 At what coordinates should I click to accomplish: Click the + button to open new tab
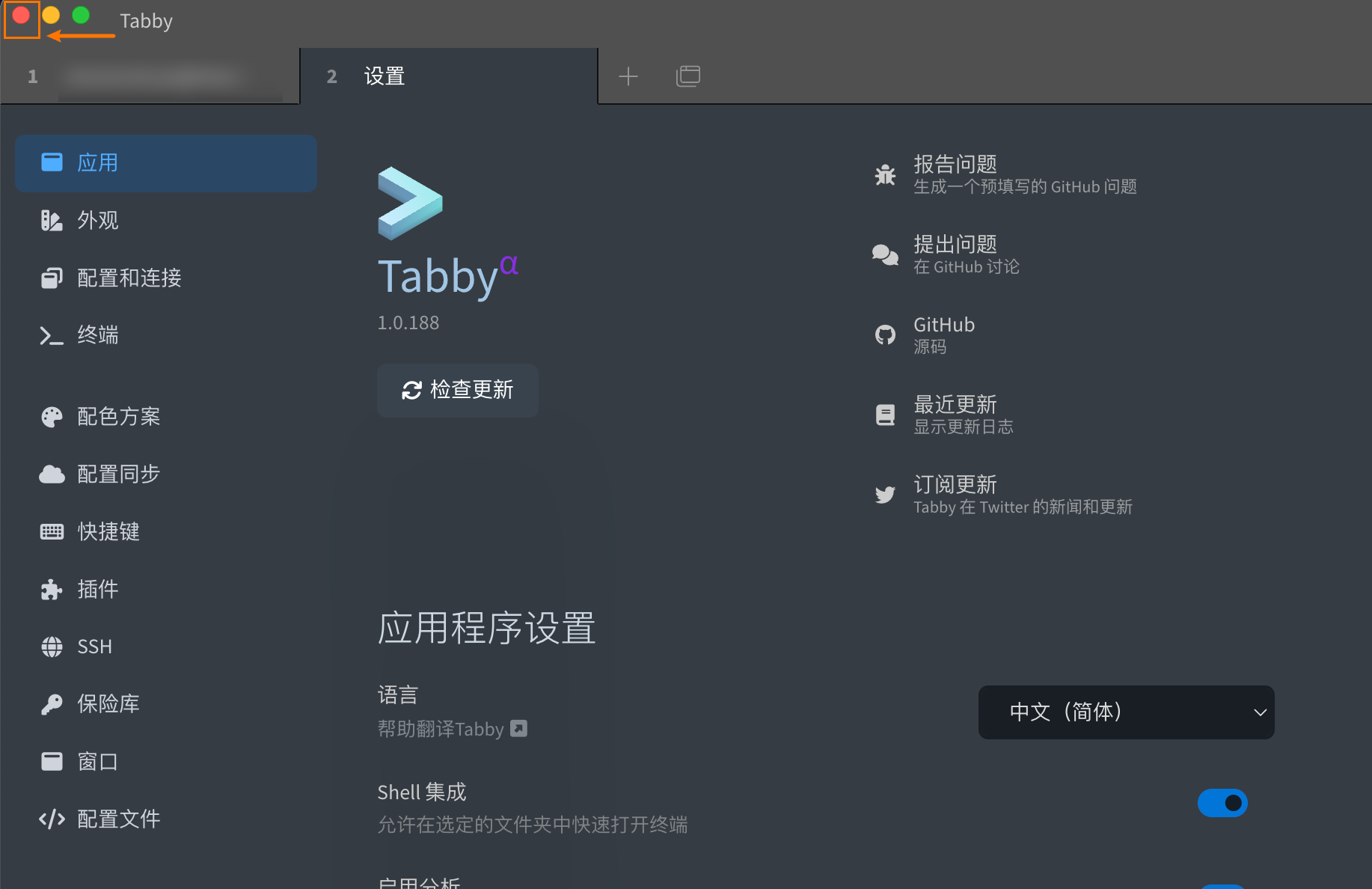tap(628, 76)
